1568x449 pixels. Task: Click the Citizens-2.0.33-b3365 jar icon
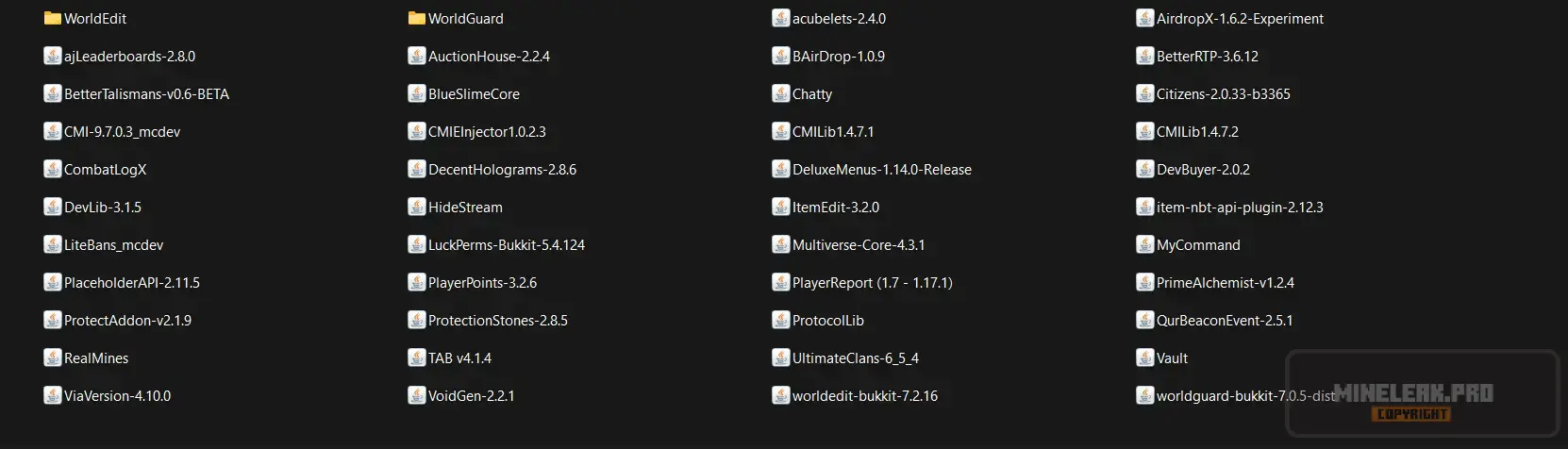(1145, 93)
